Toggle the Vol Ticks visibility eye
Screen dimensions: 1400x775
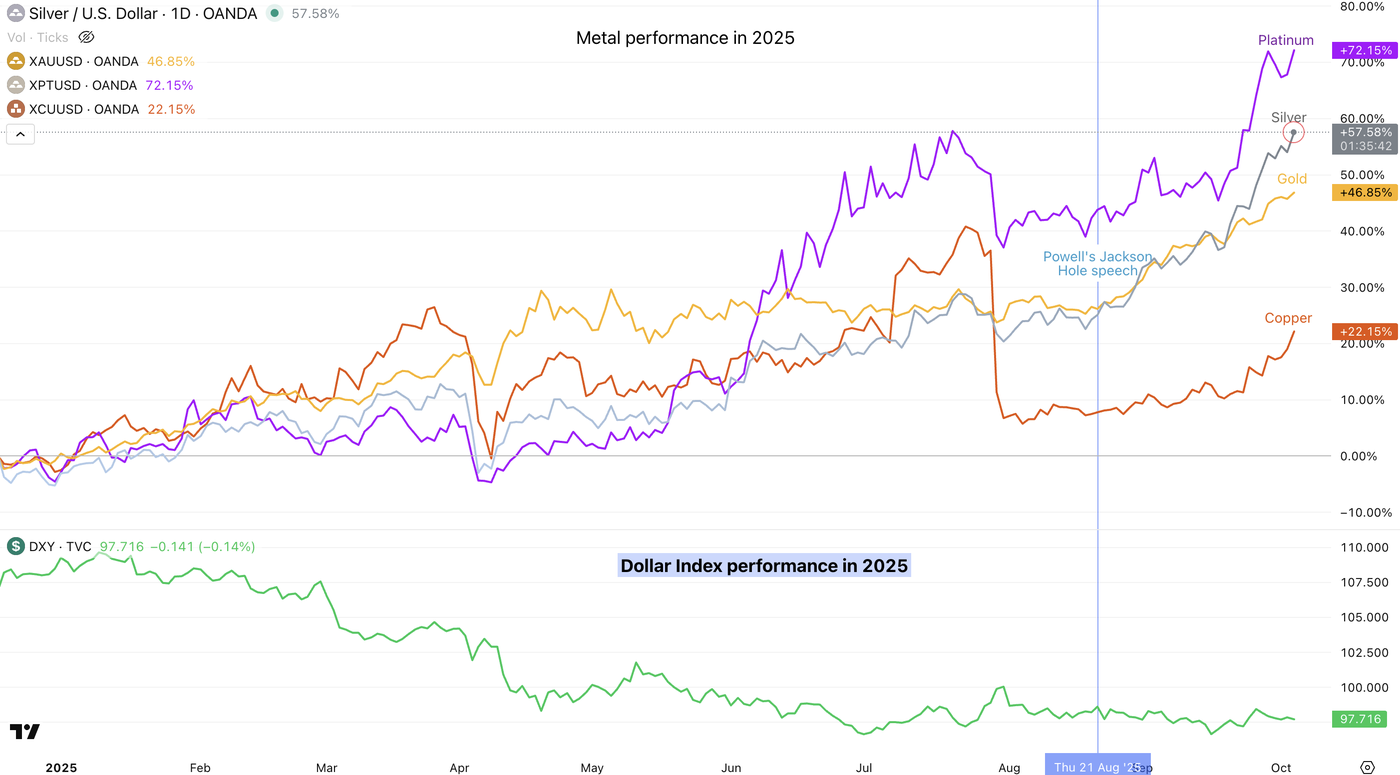coord(86,37)
